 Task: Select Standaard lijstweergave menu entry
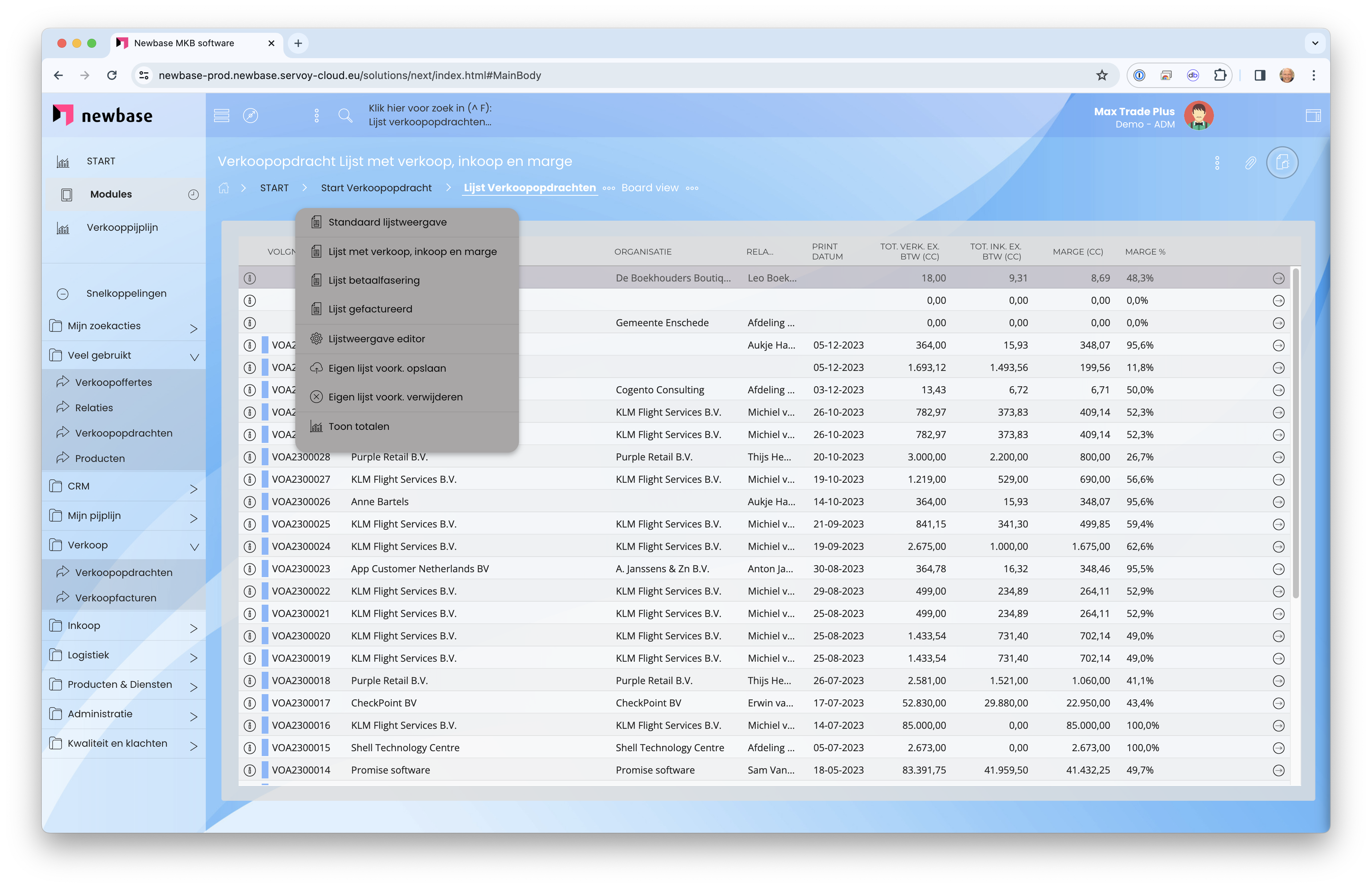click(x=387, y=223)
